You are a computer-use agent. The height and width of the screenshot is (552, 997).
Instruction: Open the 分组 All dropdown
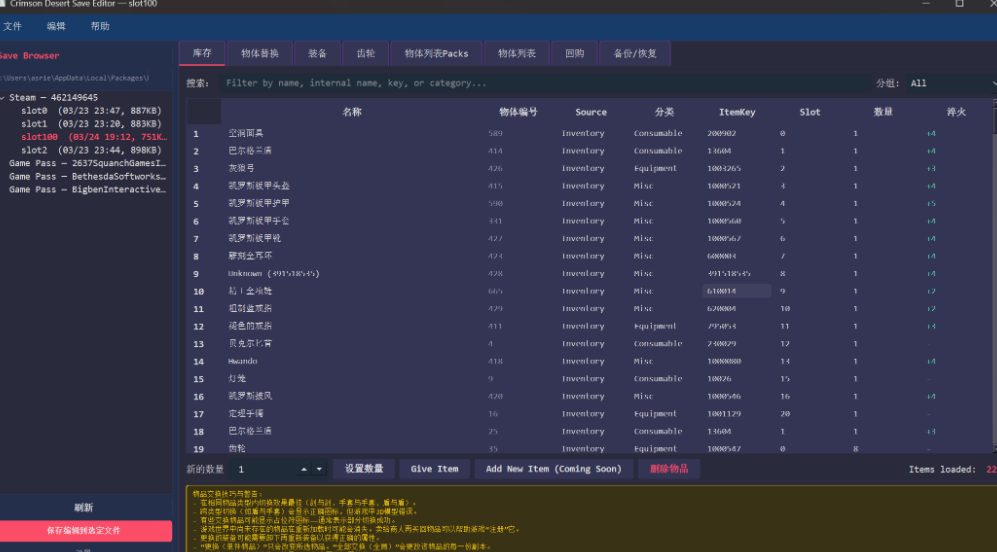click(948, 84)
